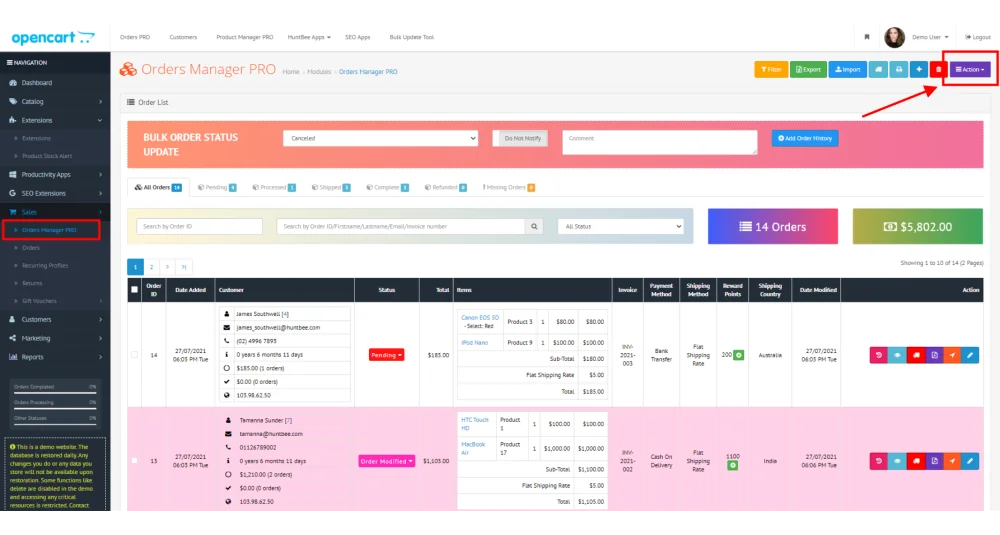Click the green Export button

click(808, 70)
